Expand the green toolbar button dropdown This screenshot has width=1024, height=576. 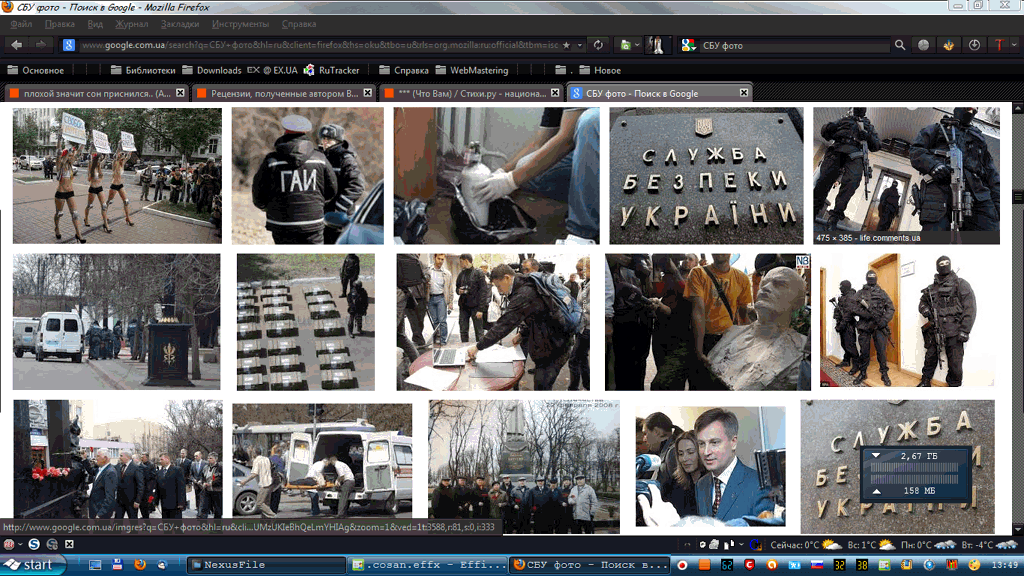(x=636, y=45)
